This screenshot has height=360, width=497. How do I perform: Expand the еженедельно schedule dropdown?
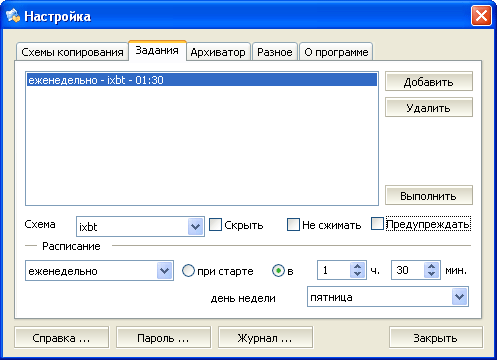[x=99, y=270]
